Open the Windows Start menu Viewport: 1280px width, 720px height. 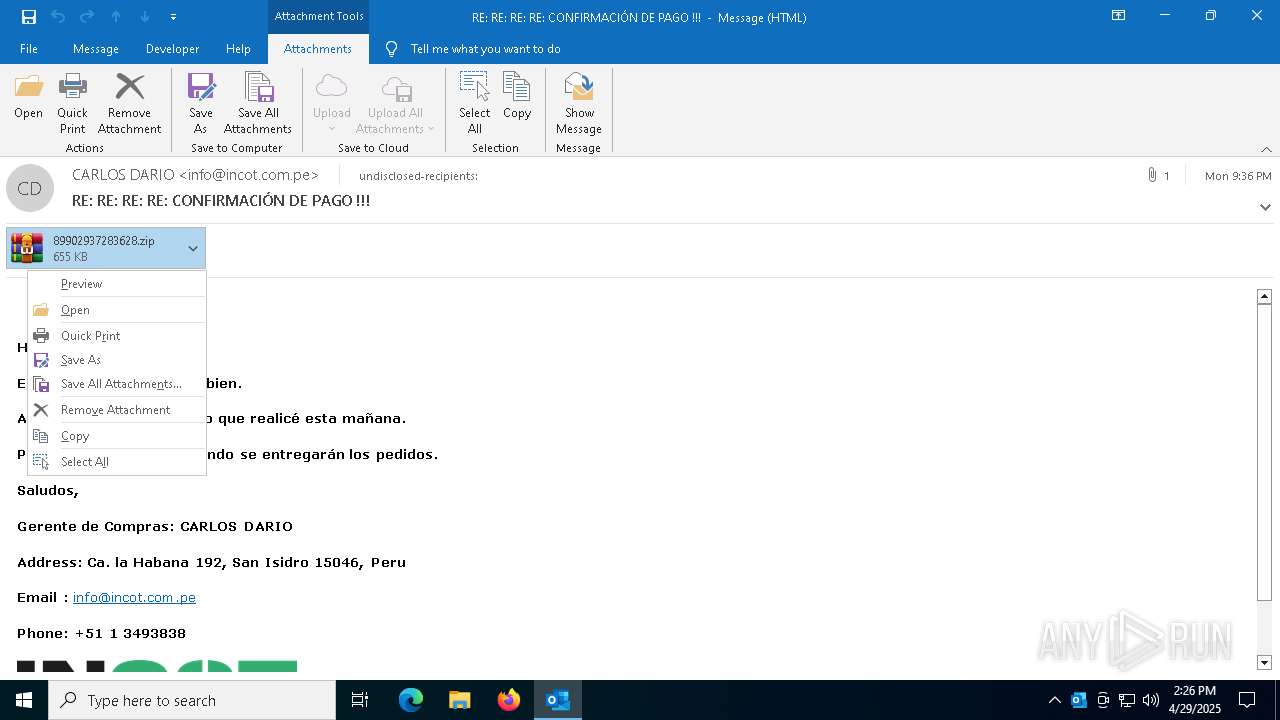(24, 700)
